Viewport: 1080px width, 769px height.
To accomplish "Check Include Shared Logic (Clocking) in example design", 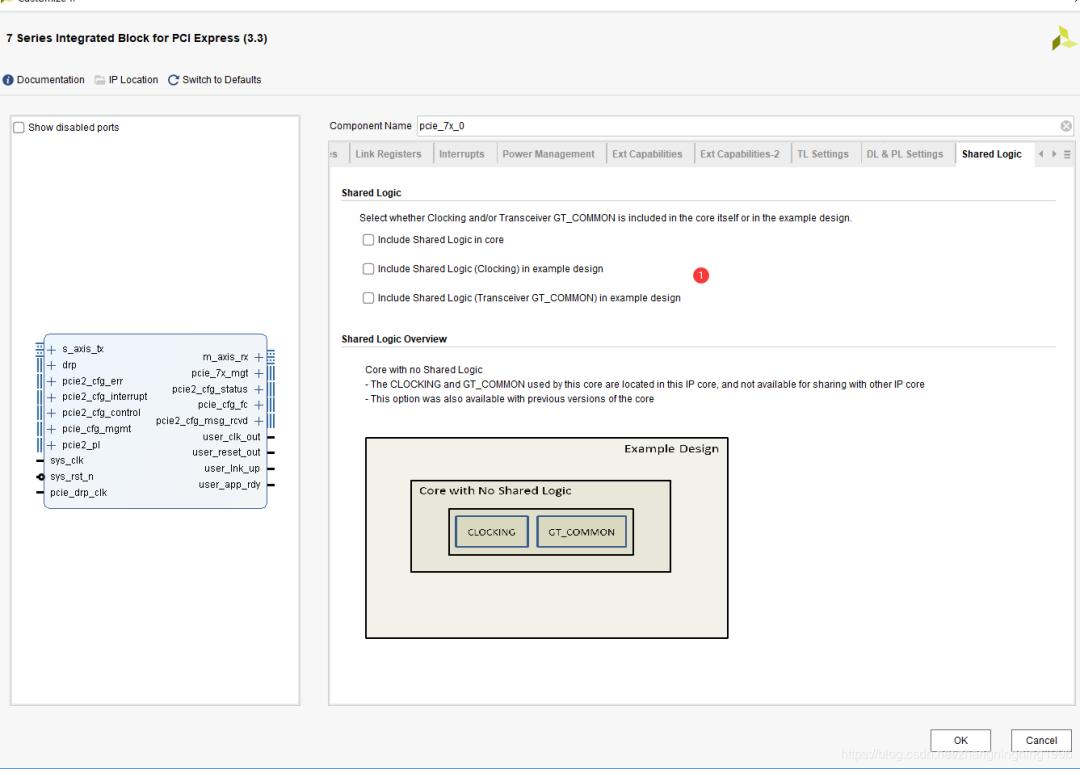I will [368, 269].
